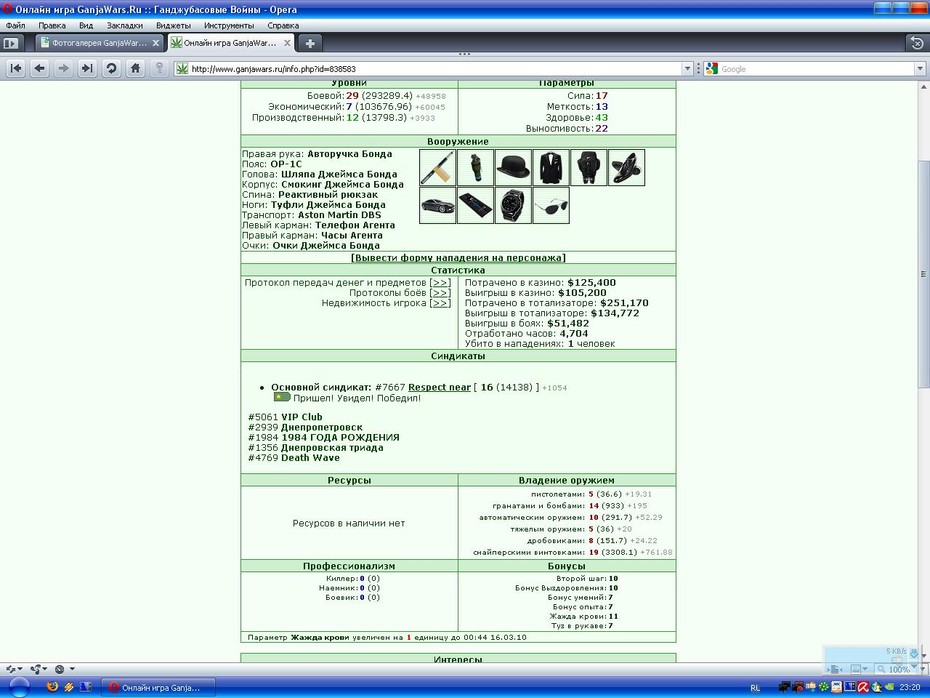Viewport: 930px width, 698px height.
Task: Click the Смокинг Джеймса Бонда tuxedo icon
Action: click(551, 168)
